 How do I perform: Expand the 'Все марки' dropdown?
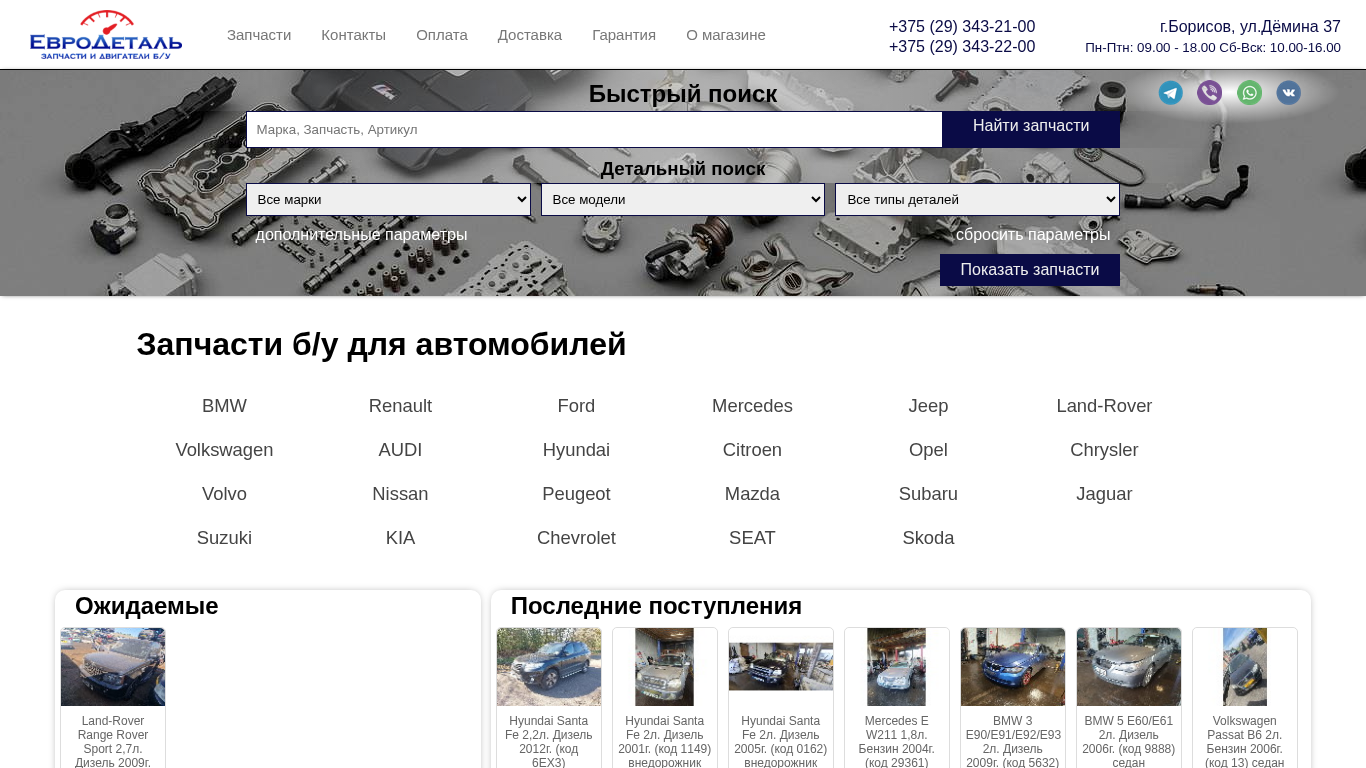[388, 199]
